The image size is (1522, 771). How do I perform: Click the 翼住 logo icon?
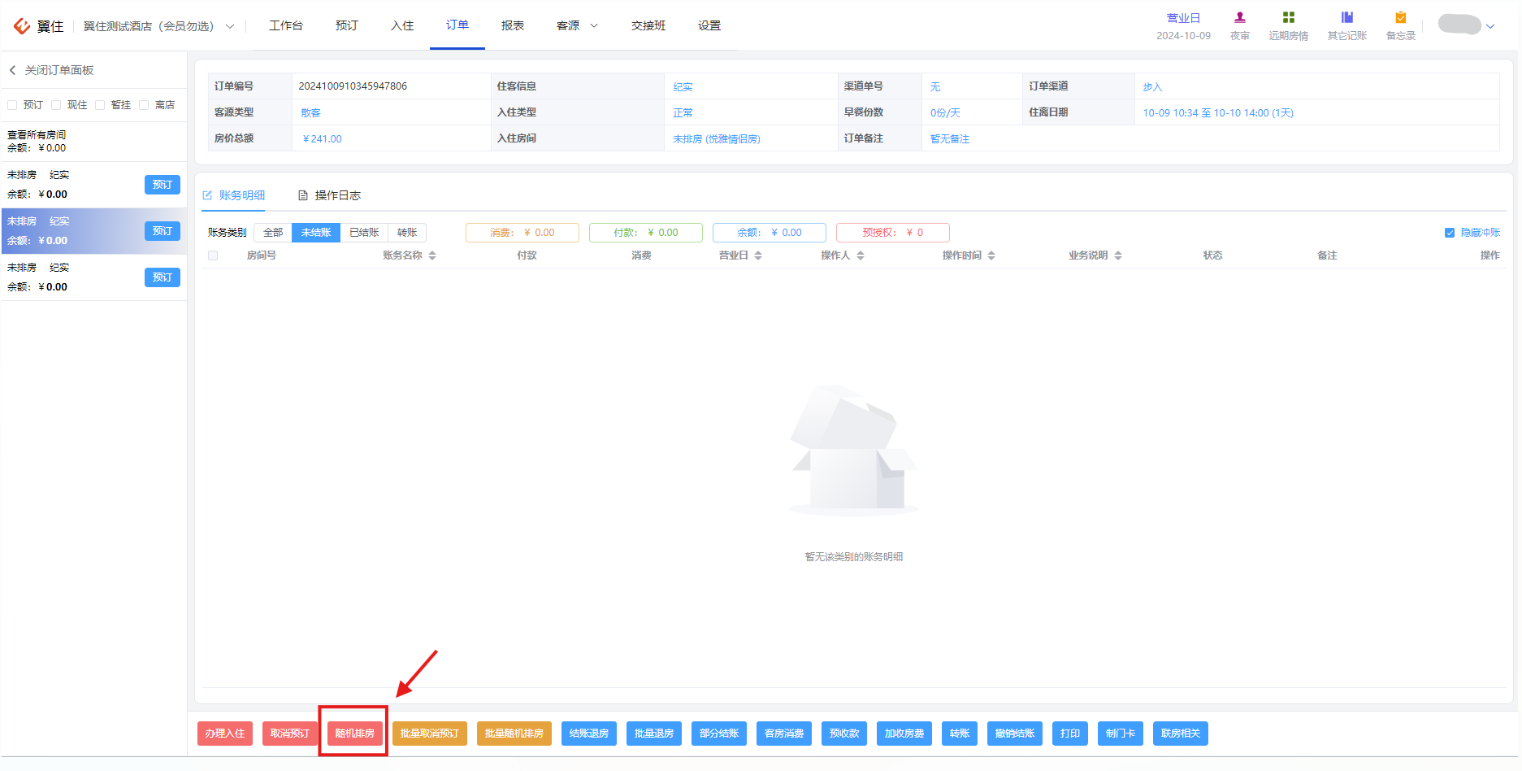click(x=22, y=26)
